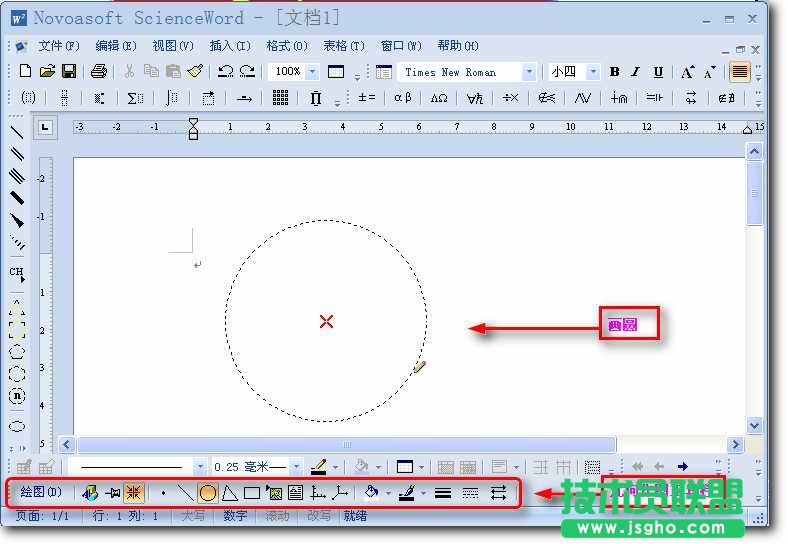The height and width of the screenshot is (544, 788).
Task: Open the zoom 100% dropdown
Action: [313, 72]
